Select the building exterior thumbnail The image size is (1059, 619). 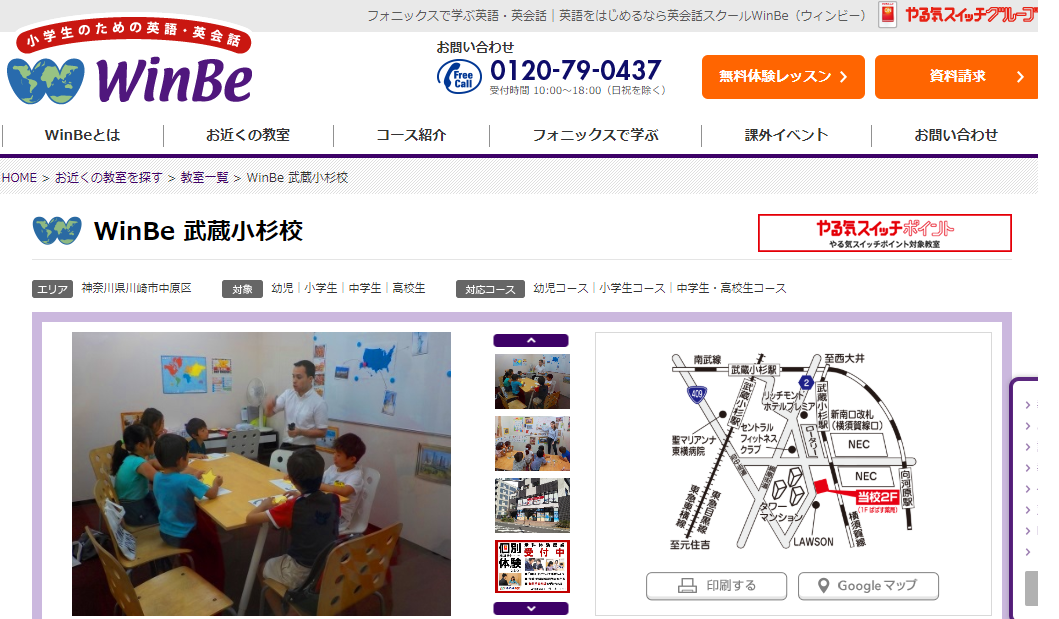tap(532, 506)
